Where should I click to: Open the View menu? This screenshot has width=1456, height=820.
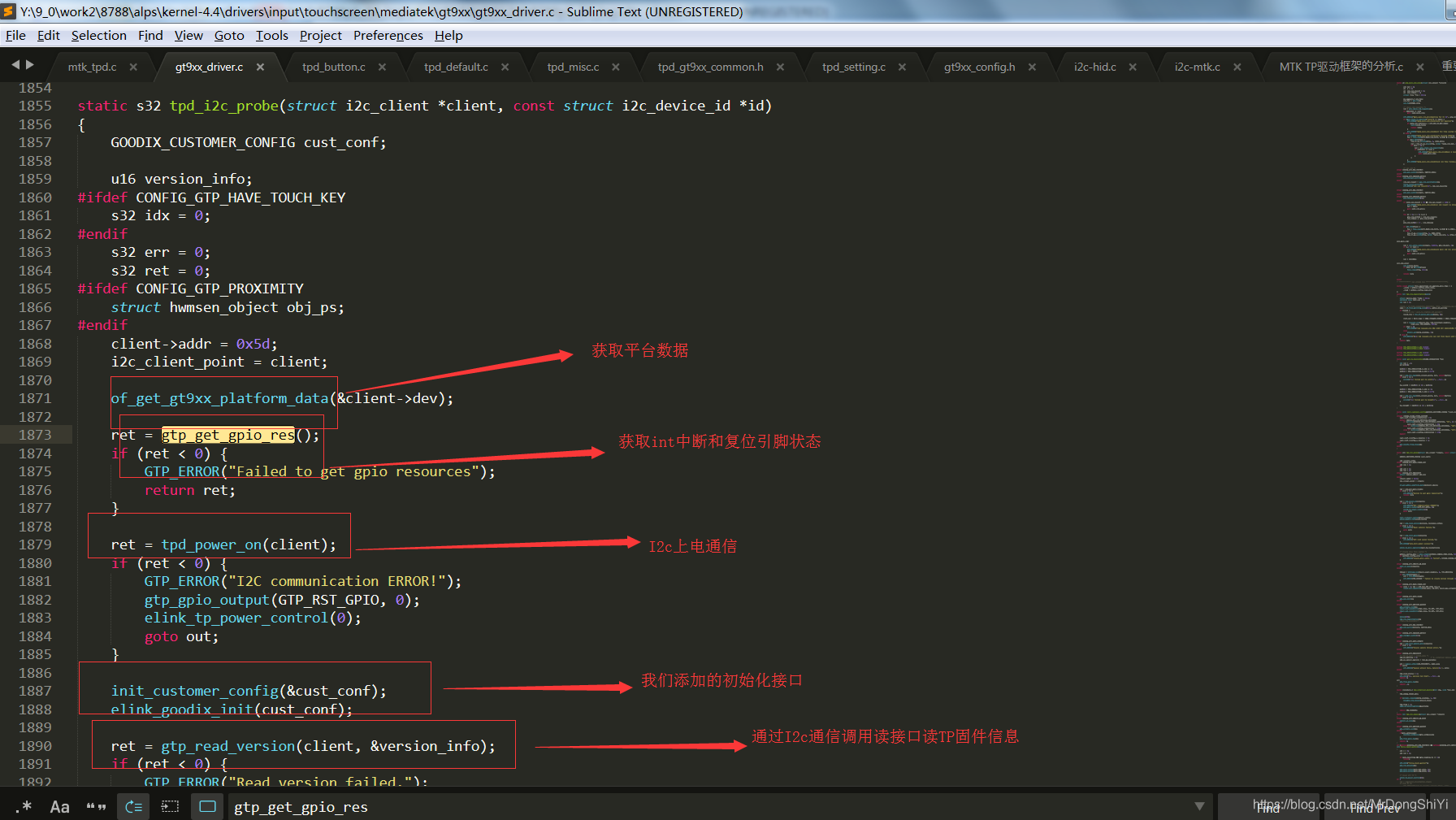188,35
